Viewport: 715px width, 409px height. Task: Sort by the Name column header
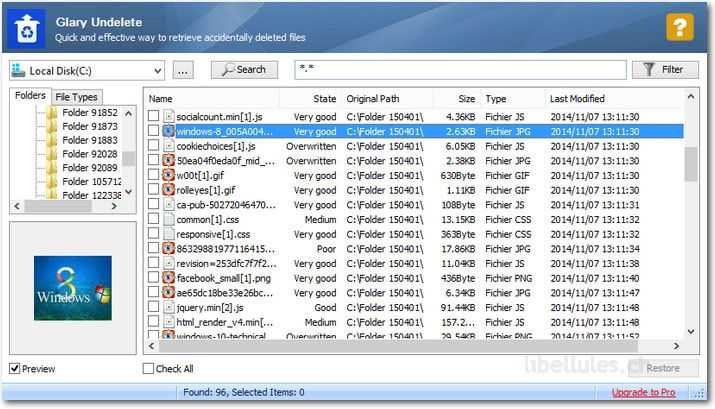click(x=212, y=98)
